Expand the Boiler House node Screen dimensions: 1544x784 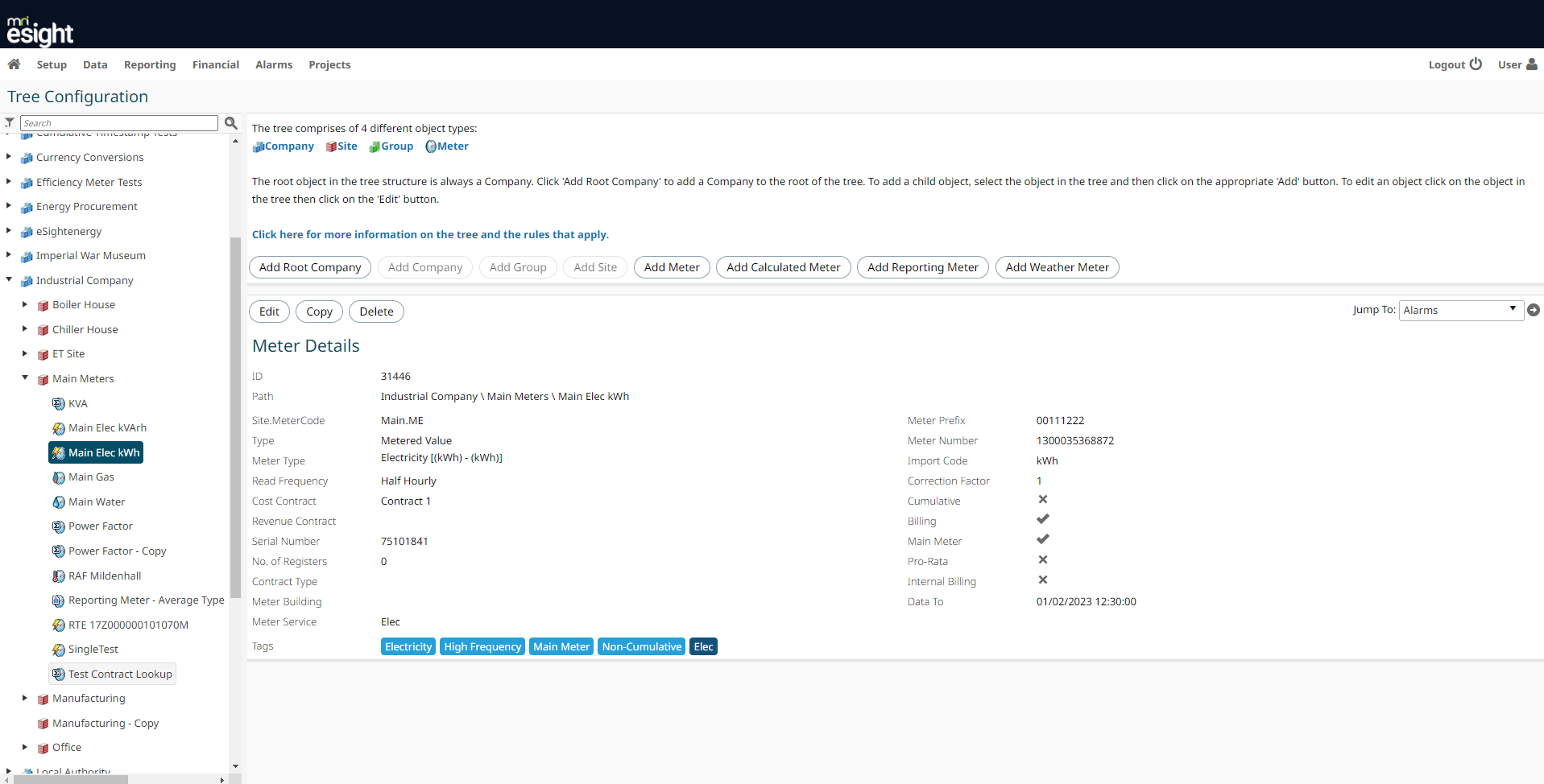tap(25, 304)
